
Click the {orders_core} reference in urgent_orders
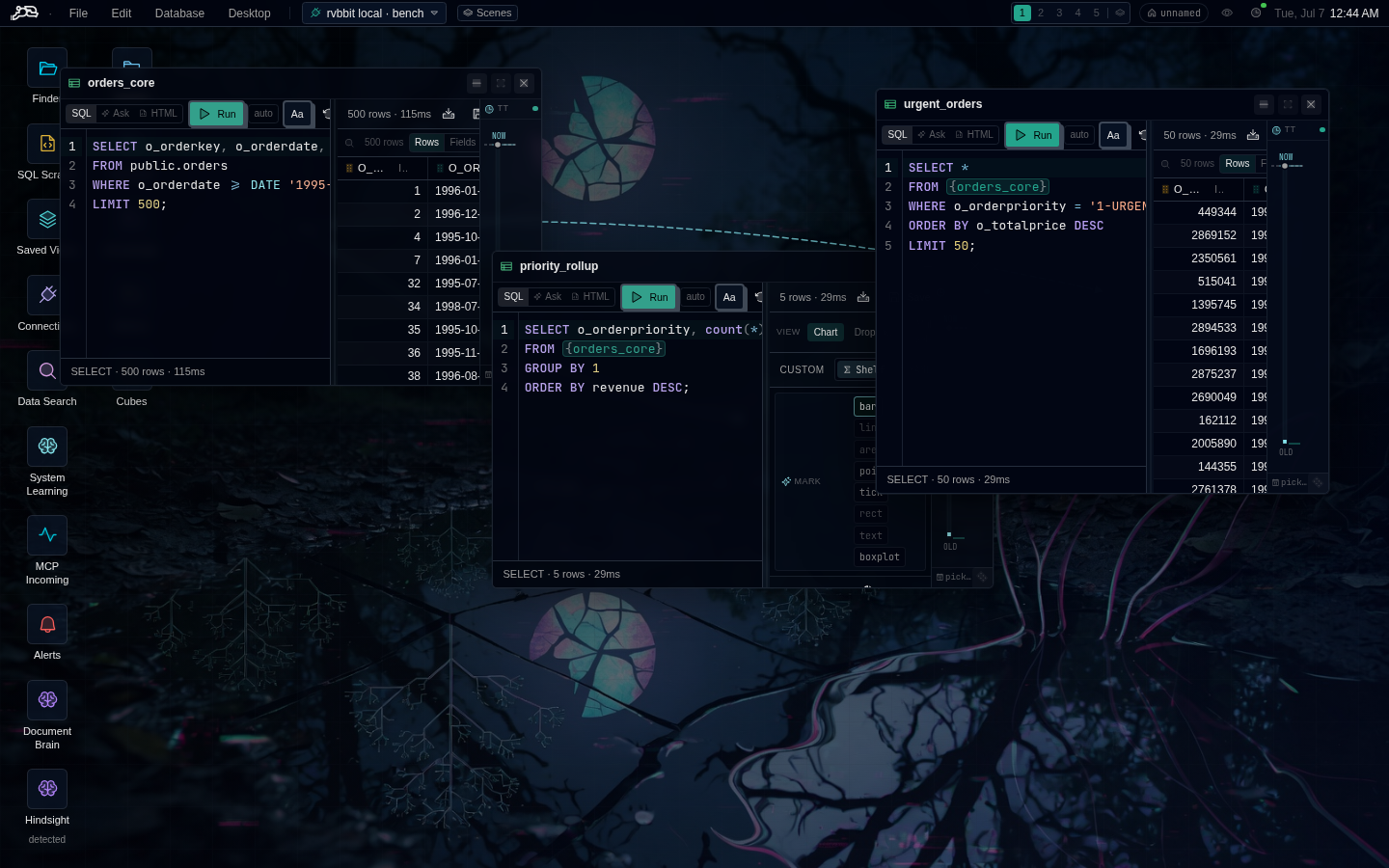click(x=997, y=187)
